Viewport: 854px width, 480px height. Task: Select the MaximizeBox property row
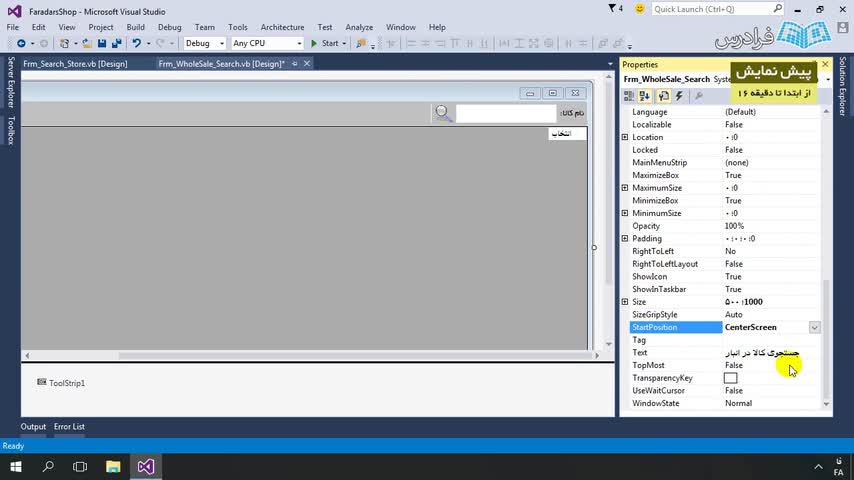pyautogui.click(x=722, y=175)
